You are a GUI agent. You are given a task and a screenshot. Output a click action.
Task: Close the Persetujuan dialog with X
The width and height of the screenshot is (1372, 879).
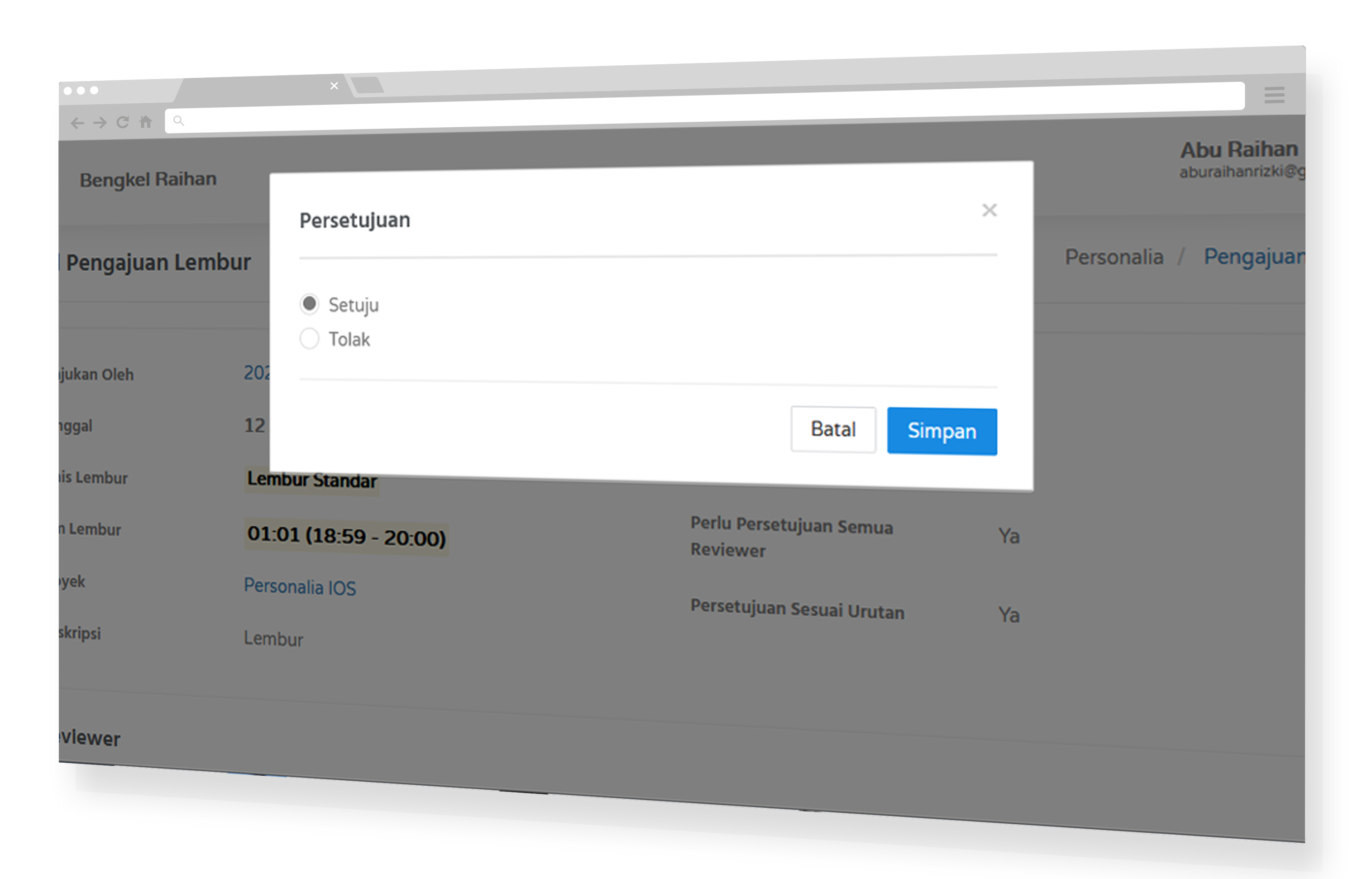[989, 210]
